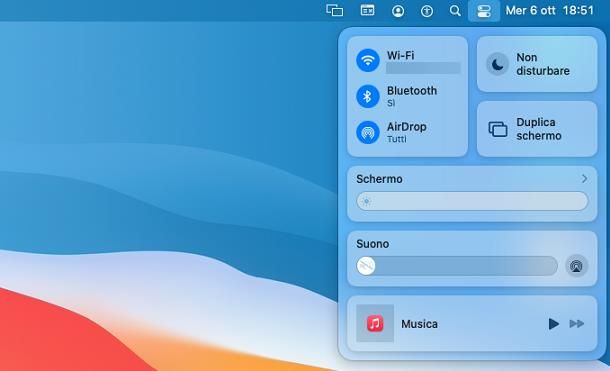Expand the Schermo display options chevron

(584, 179)
